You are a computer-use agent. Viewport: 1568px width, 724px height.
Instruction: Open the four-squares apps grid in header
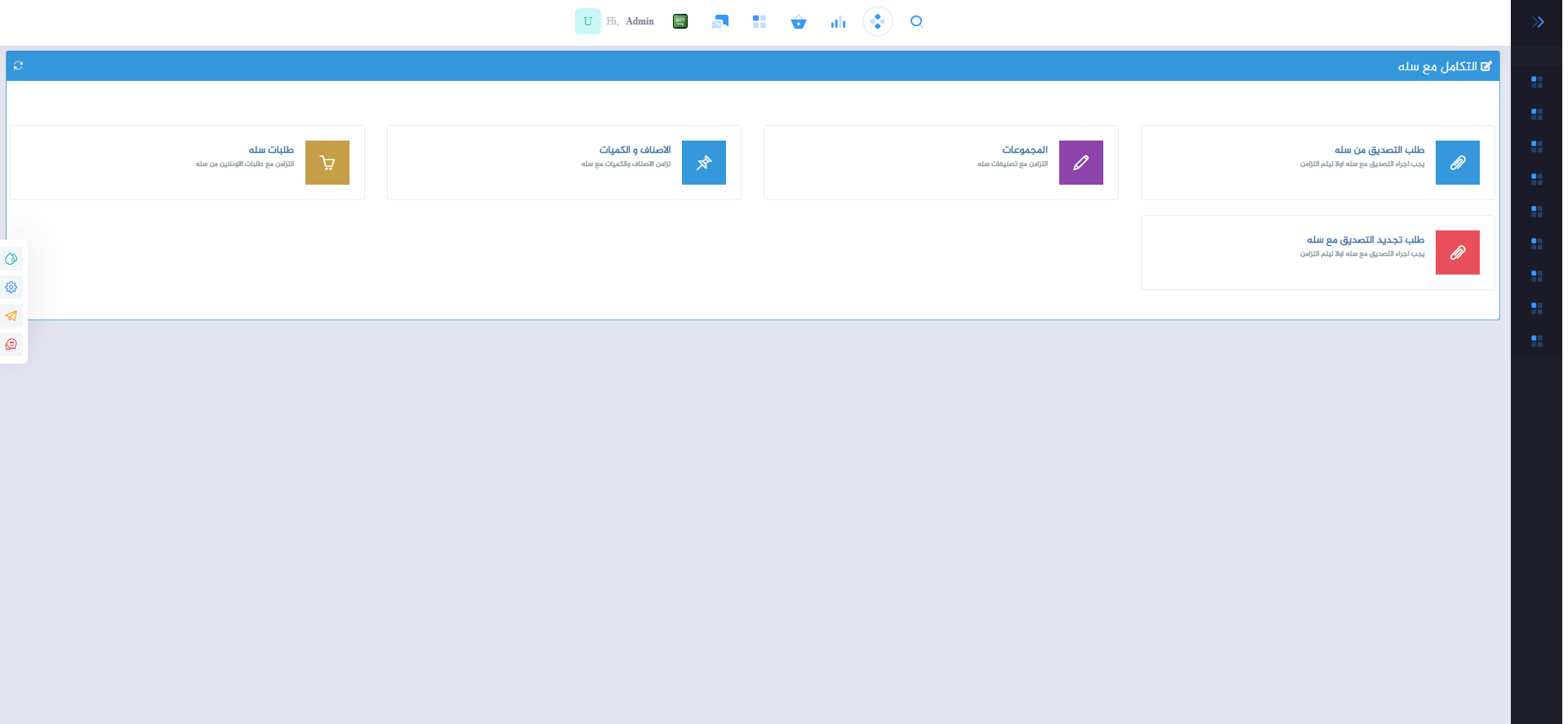coord(759,22)
